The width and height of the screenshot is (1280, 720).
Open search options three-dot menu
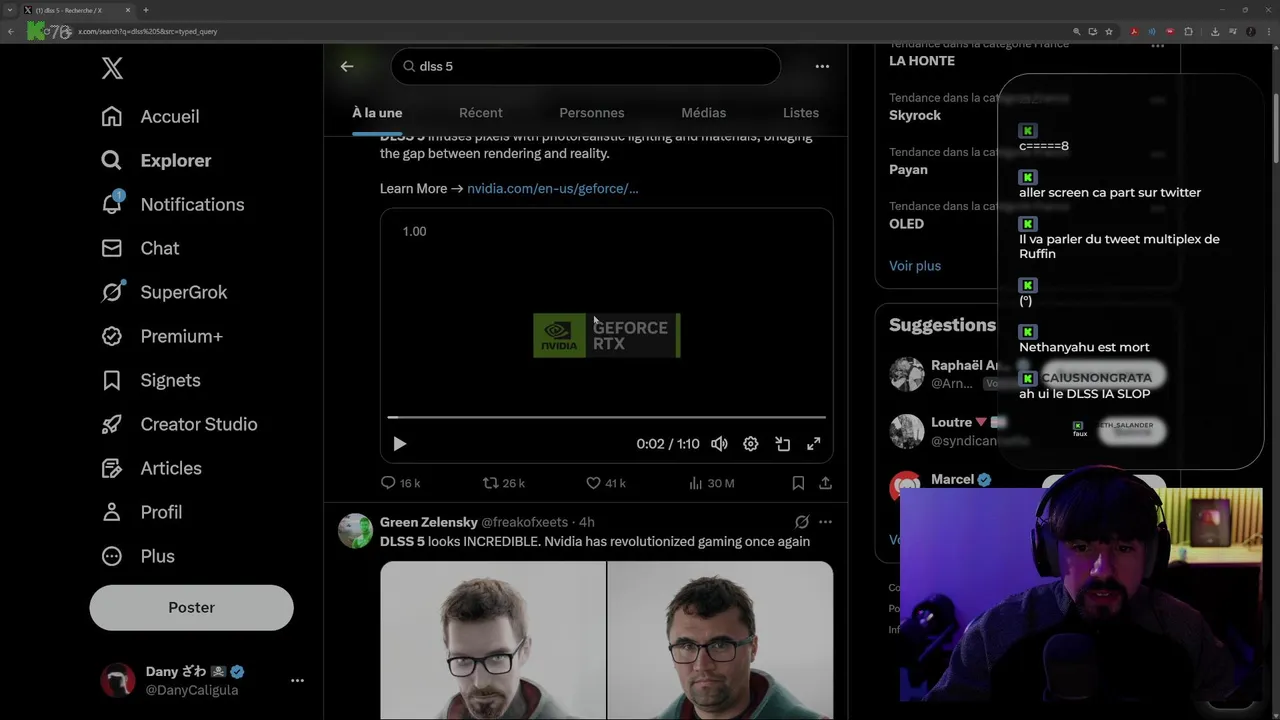[x=822, y=66]
